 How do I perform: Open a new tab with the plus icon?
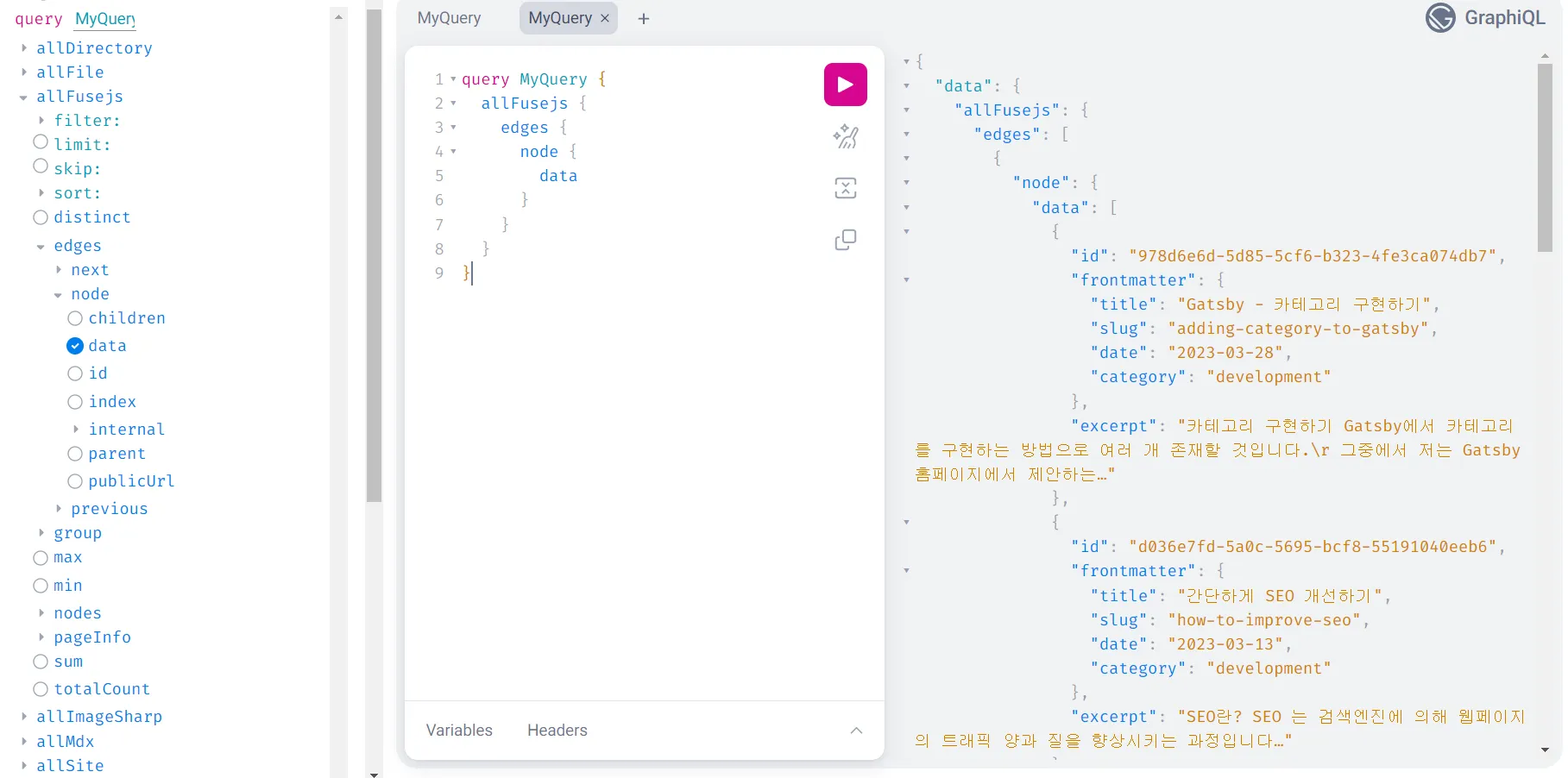[643, 18]
